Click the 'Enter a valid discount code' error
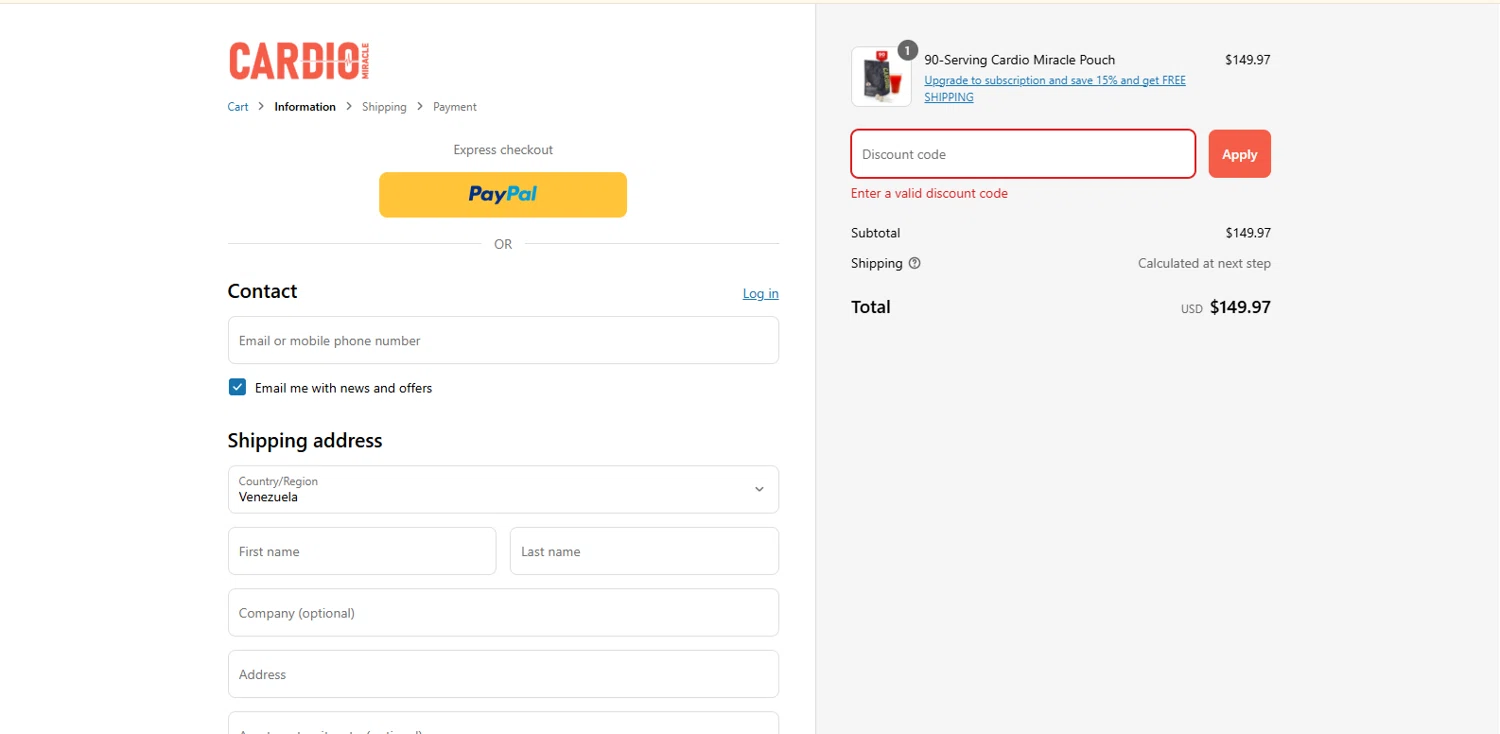Viewport: 1500px width, 734px height. tap(929, 193)
